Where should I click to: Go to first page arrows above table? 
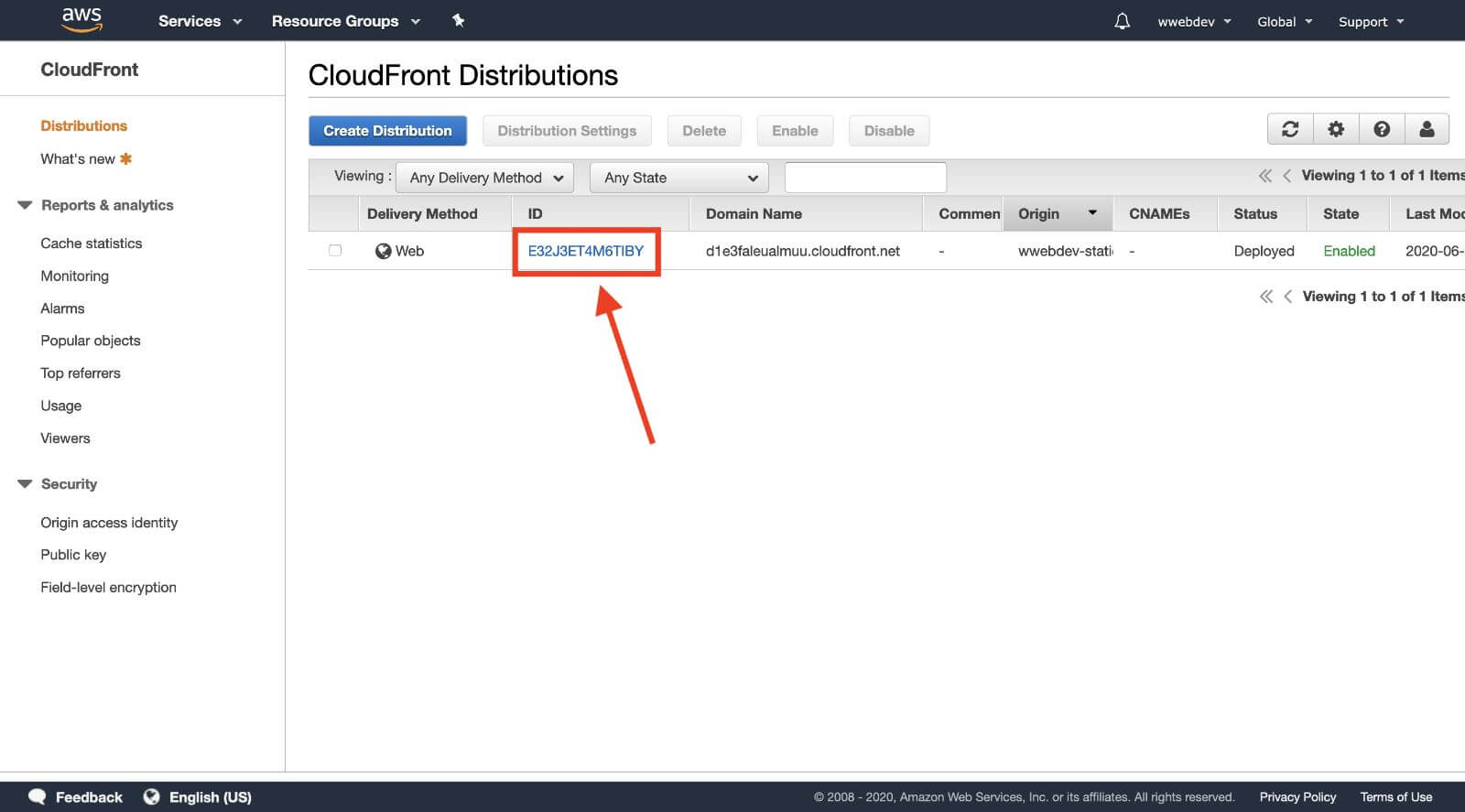coord(1264,176)
